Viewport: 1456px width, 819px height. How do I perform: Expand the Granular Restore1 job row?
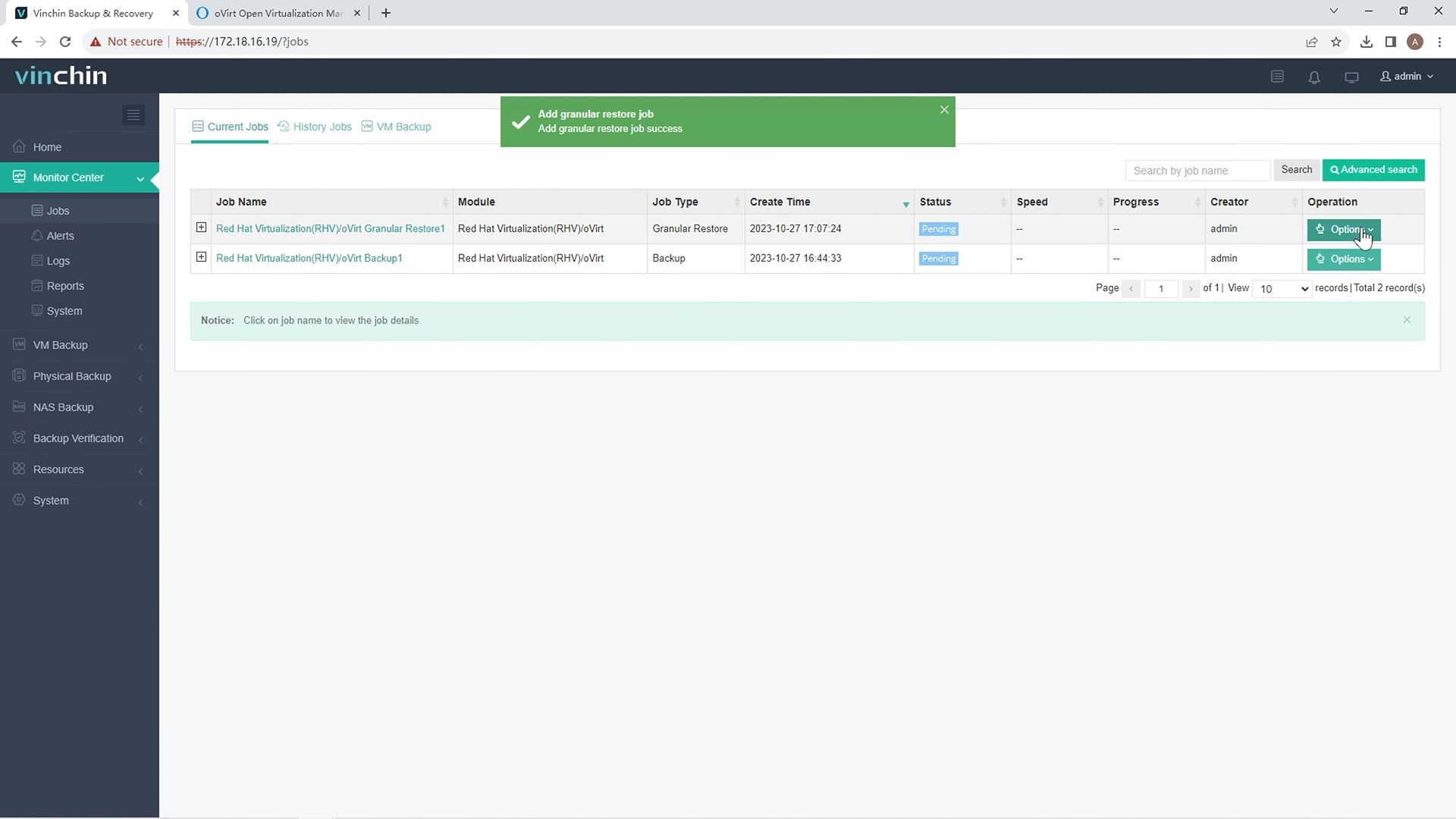(201, 227)
